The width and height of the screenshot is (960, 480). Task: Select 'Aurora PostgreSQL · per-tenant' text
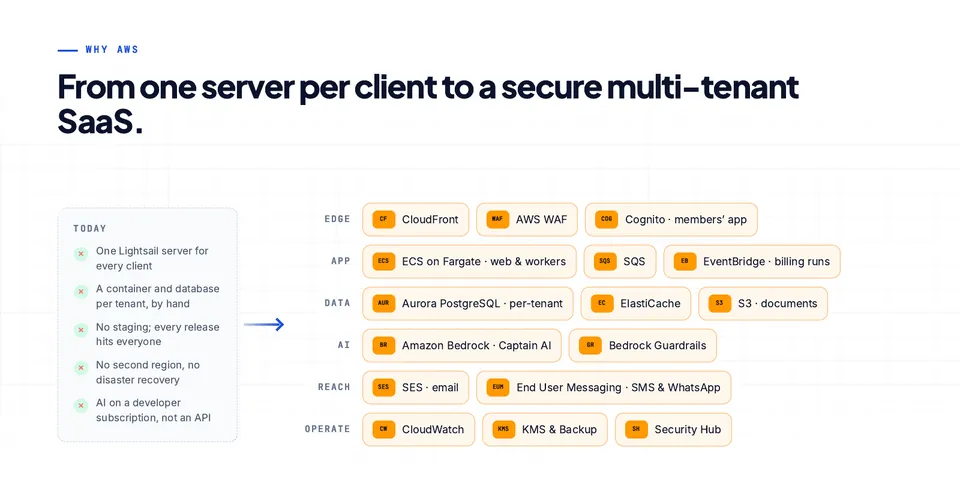(x=482, y=303)
